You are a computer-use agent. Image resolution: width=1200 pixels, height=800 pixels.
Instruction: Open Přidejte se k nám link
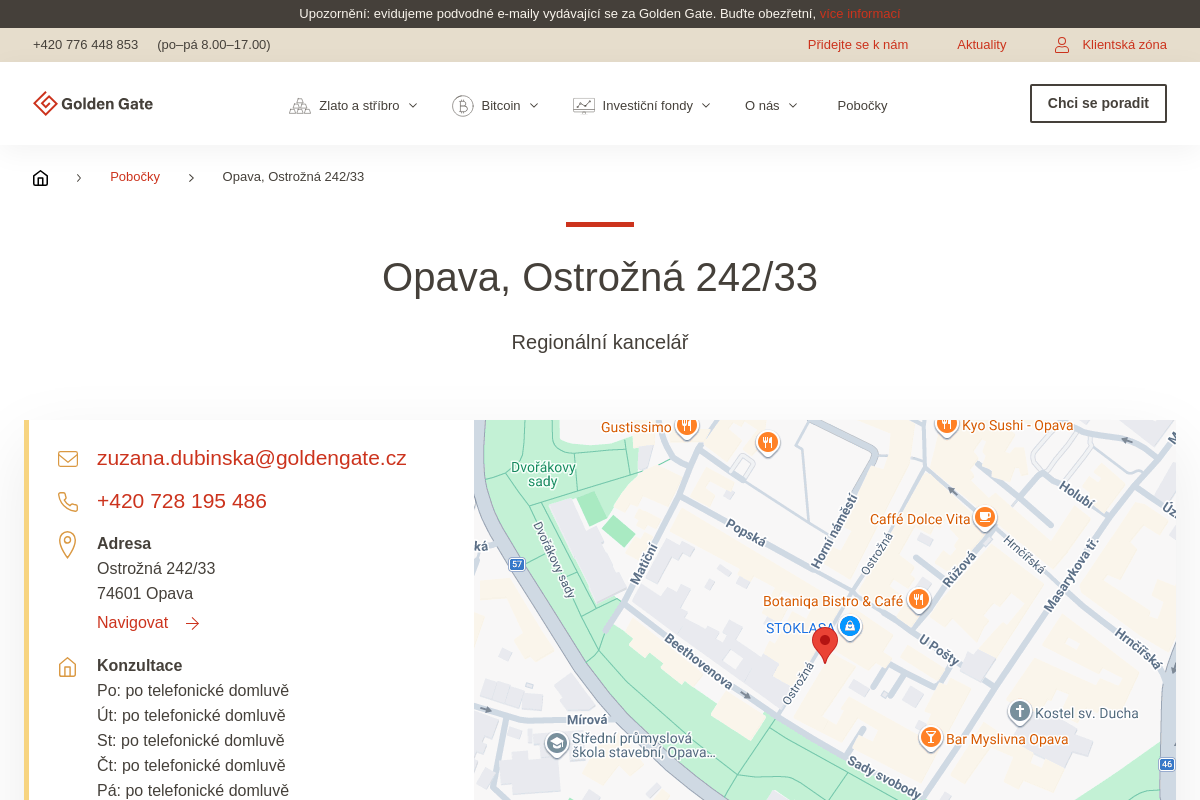858,45
